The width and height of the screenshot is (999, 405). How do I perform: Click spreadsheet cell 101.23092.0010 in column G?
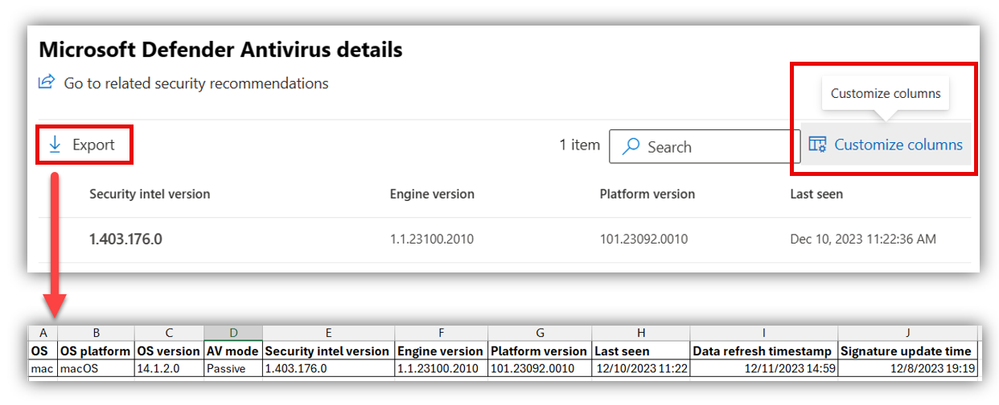click(x=540, y=368)
